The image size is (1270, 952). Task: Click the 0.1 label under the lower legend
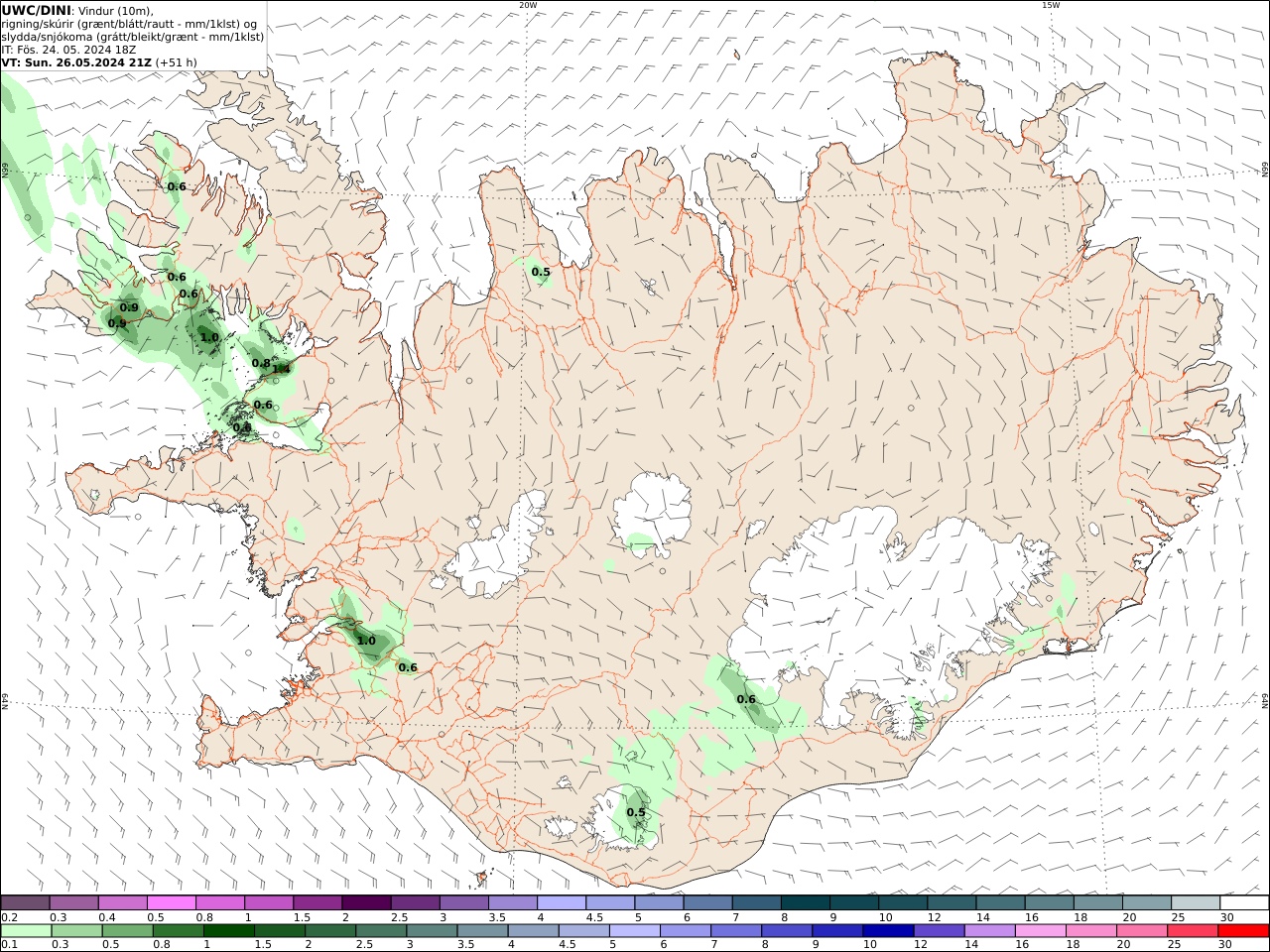(8, 945)
